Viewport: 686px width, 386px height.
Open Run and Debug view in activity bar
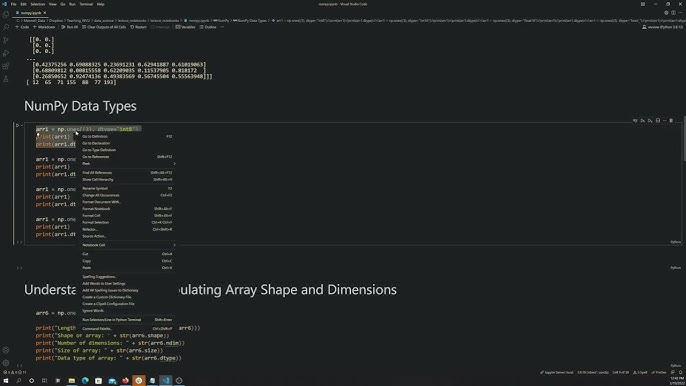coord(6,53)
